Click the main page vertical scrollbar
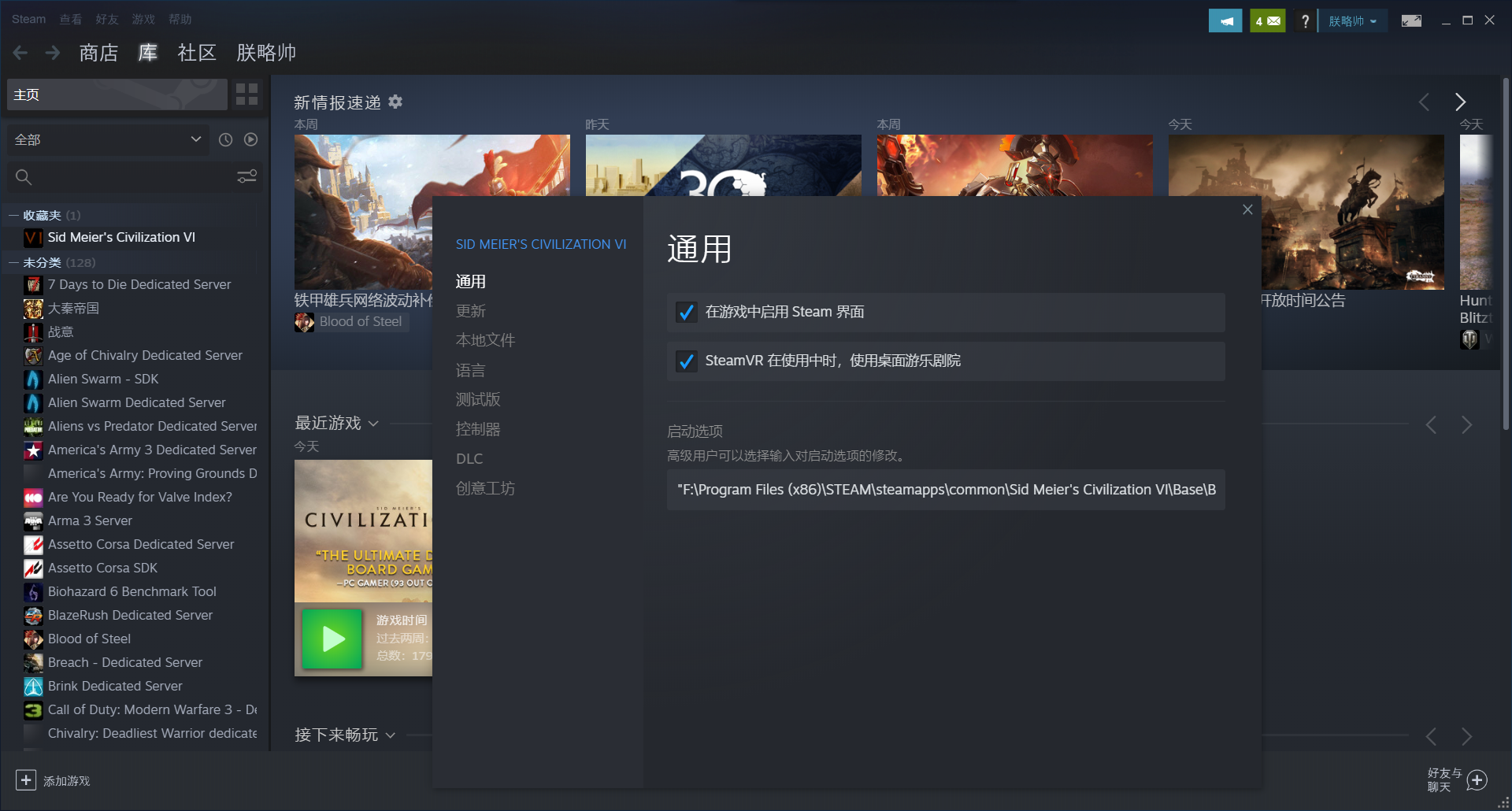Screen dimensions: 1512x811 coord(1506,254)
